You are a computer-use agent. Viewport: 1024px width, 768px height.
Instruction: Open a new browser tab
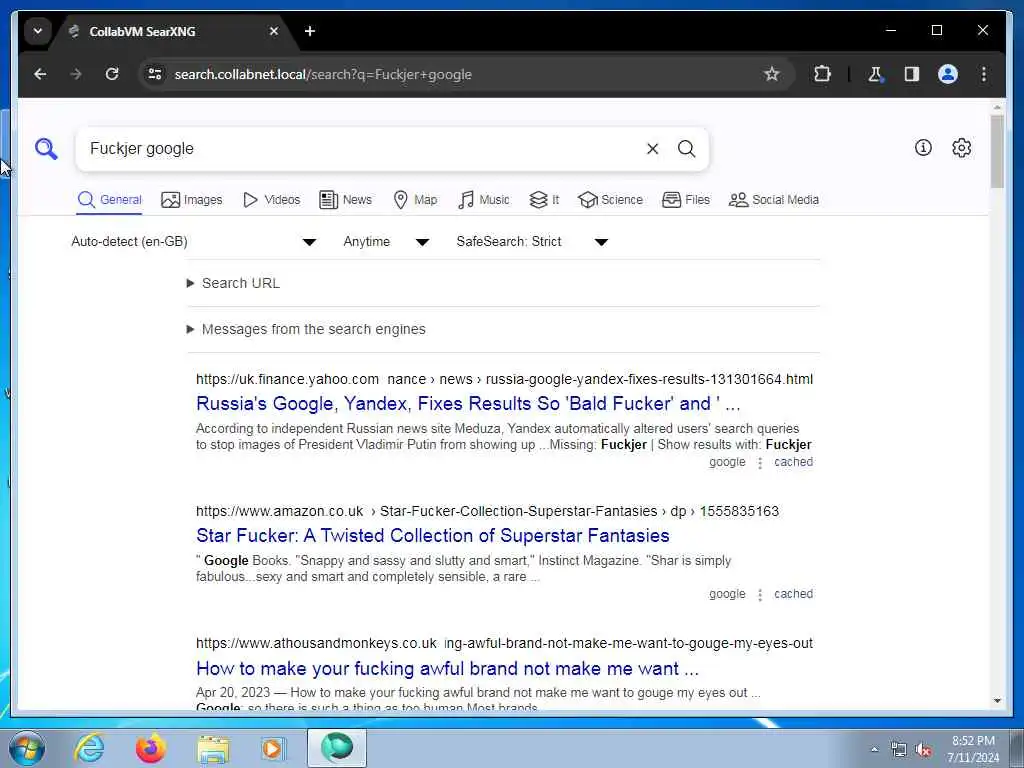(x=310, y=31)
